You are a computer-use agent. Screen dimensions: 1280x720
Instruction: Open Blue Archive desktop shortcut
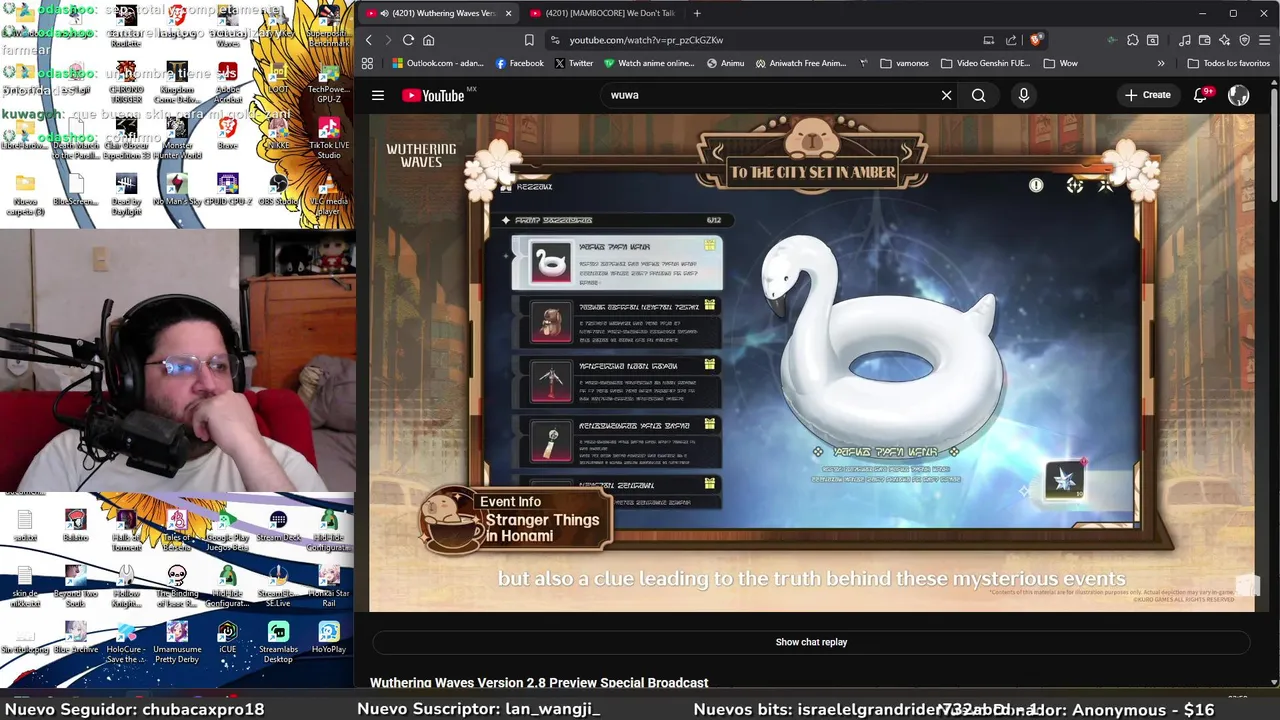[76, 636]
